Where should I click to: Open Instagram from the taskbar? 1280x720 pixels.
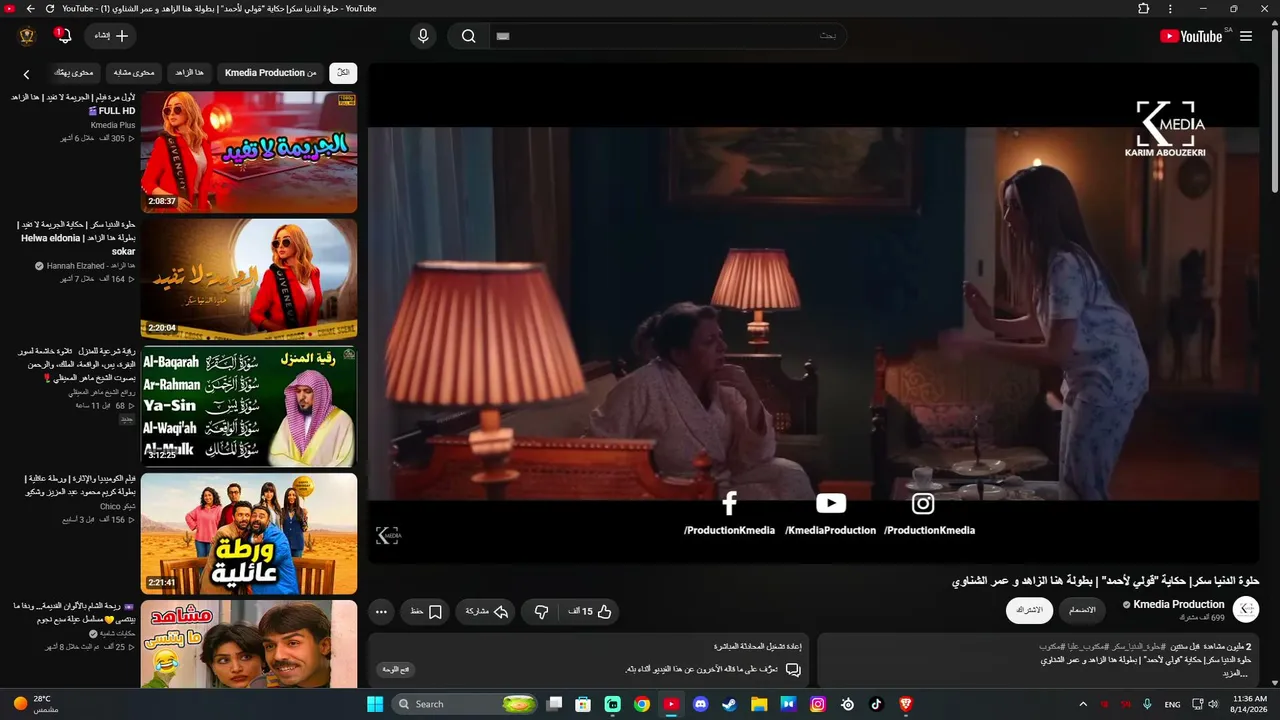pos(818,704)
